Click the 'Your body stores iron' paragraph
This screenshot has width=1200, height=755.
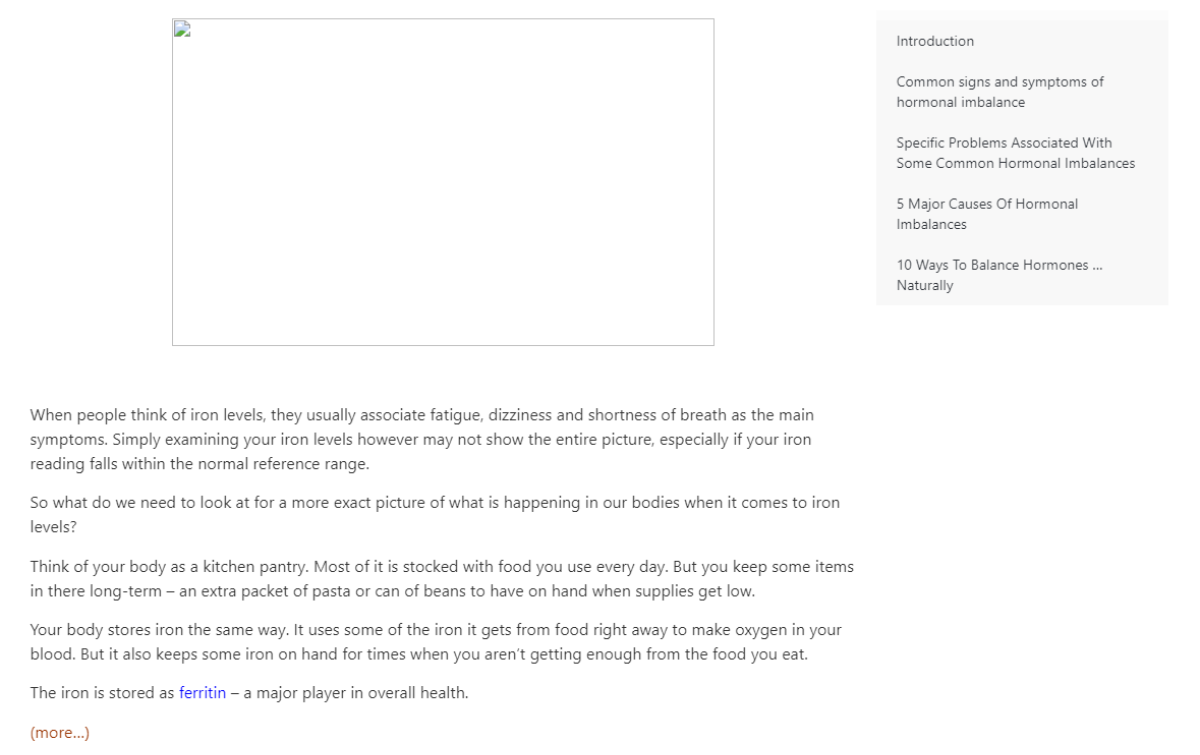click(435, 639)
